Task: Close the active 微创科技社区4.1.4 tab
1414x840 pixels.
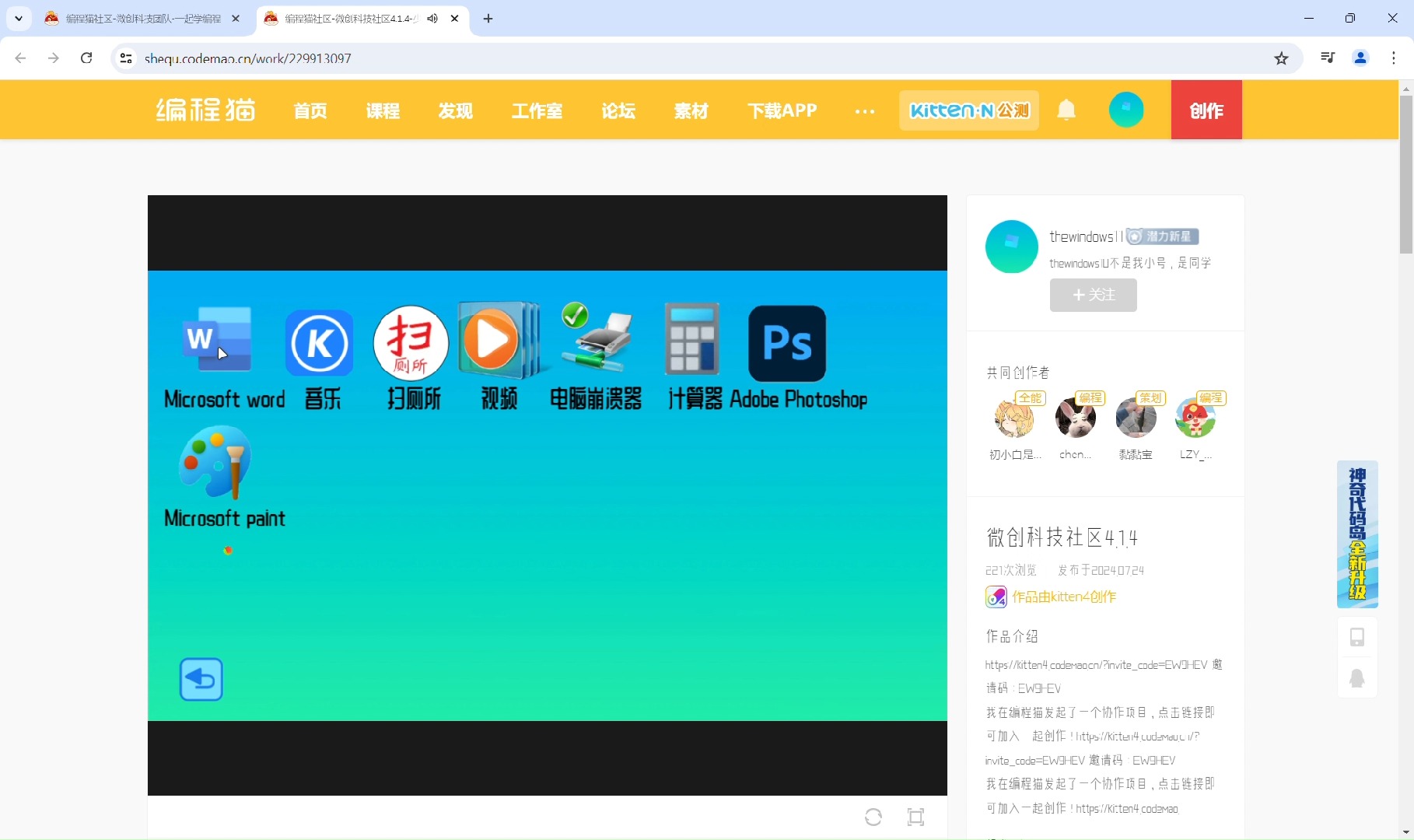Action: [455, 18]
